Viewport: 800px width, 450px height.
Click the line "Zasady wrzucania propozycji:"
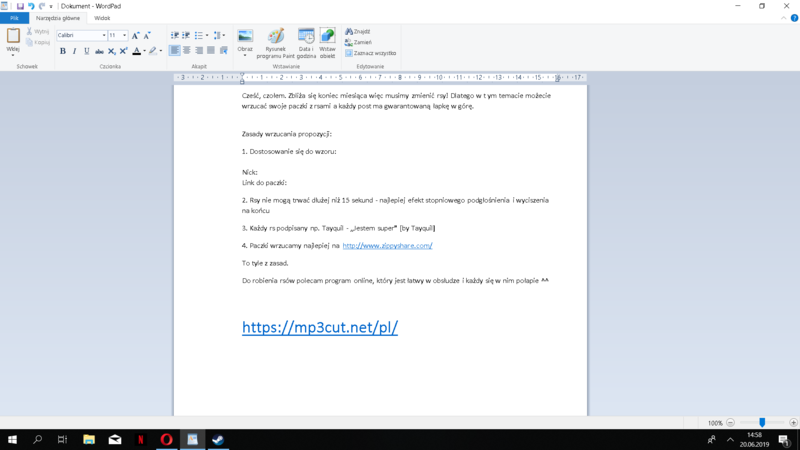tap(287, 134)
